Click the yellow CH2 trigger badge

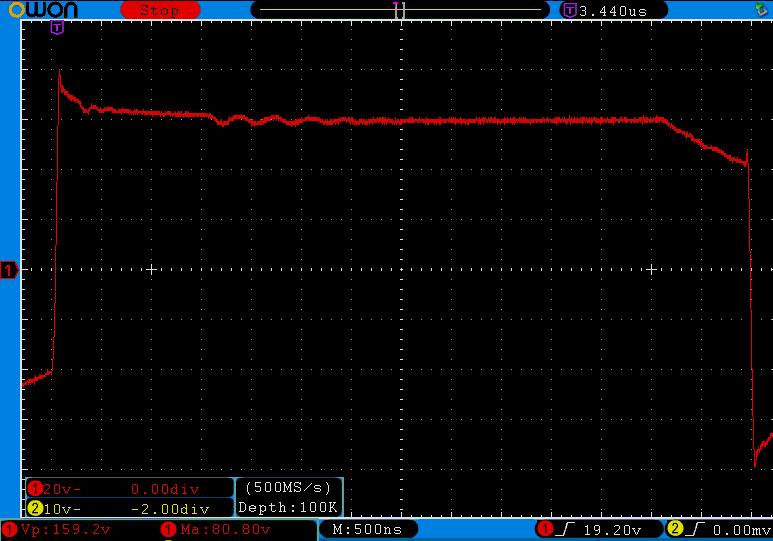674,529
